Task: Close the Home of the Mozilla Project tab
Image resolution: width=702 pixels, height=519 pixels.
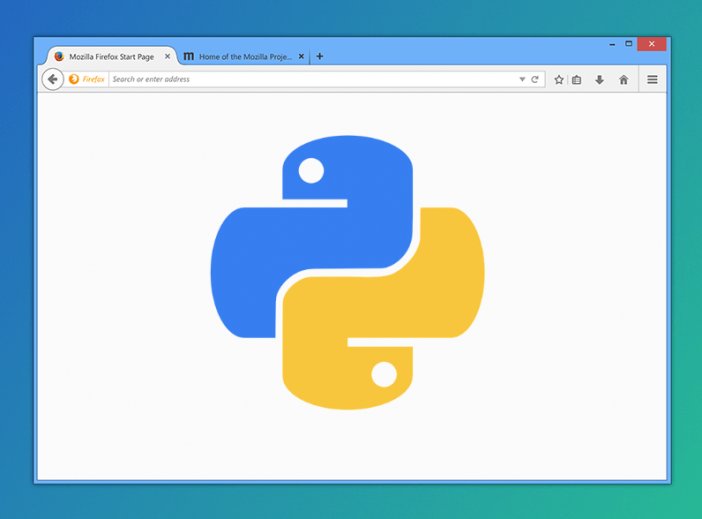Action: click(x=301, y=57)
